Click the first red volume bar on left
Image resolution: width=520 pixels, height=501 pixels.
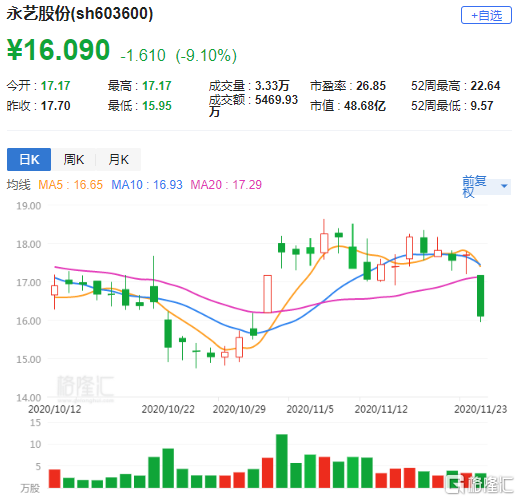pos(54,479)
